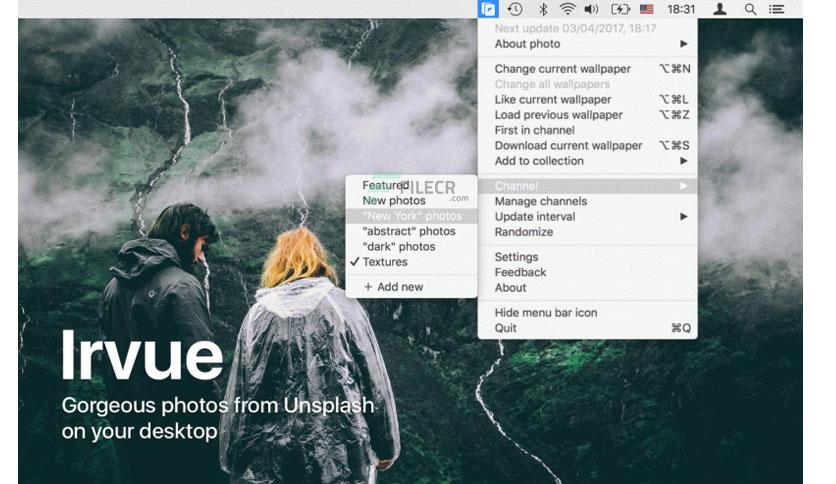Choose Download current wallpaper
Screen dimensions: 836x484
click(x=588, y=146)
